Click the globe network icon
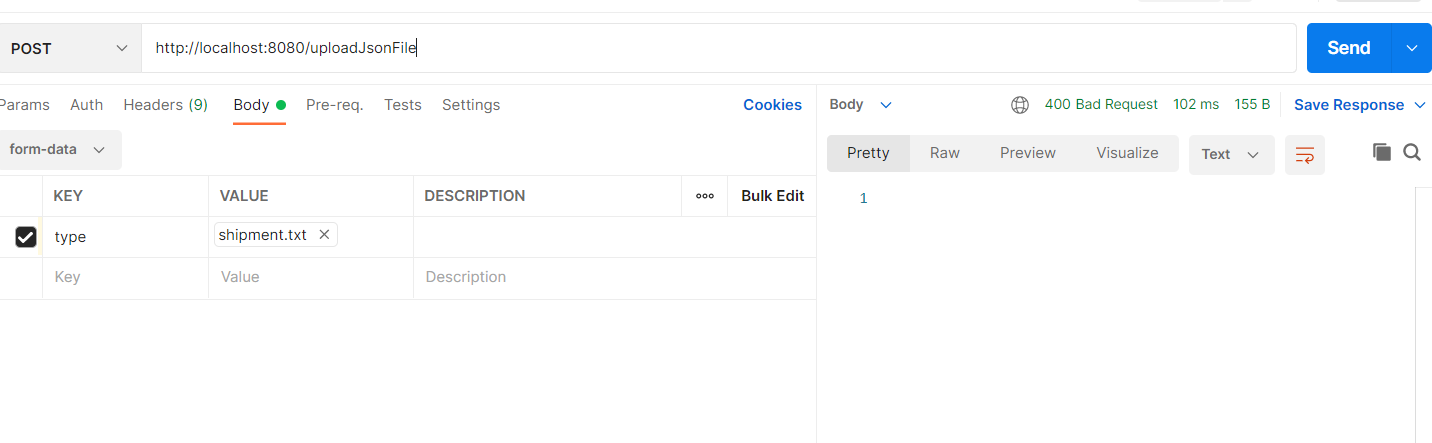This screenshot has height=443, width=1432. coord(1020,105)
